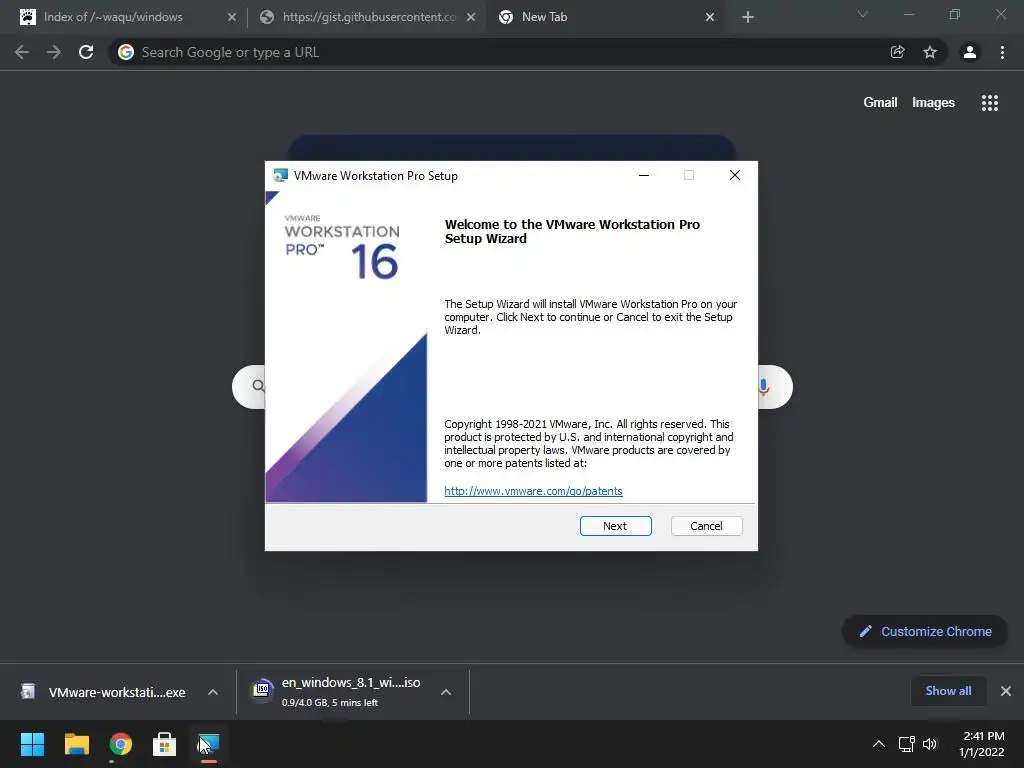Close the Chrome downloads bar

1006,691
